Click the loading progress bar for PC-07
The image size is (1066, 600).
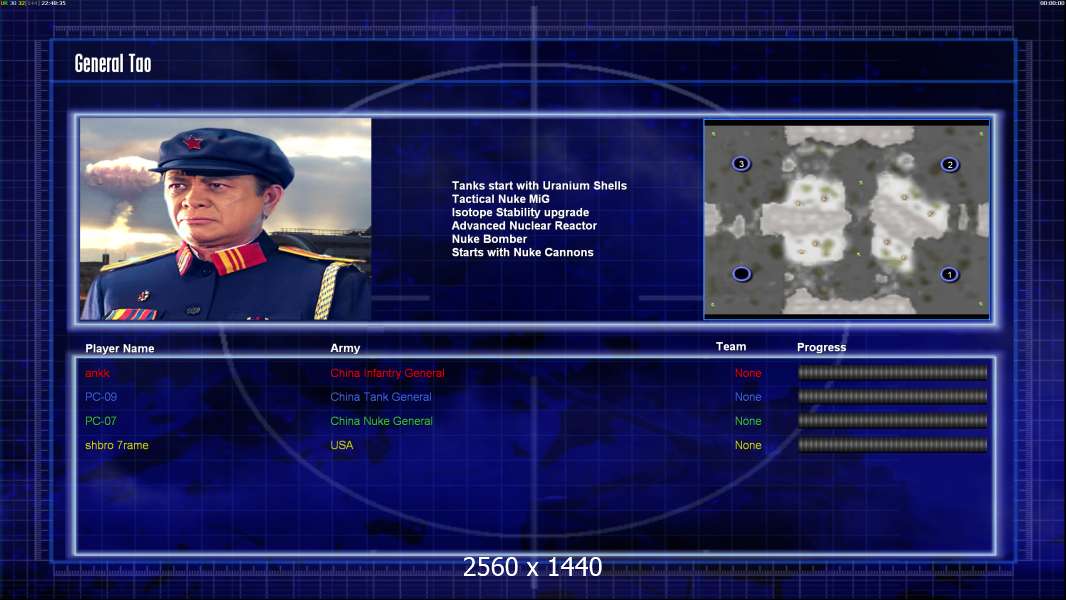pos(893,421)
